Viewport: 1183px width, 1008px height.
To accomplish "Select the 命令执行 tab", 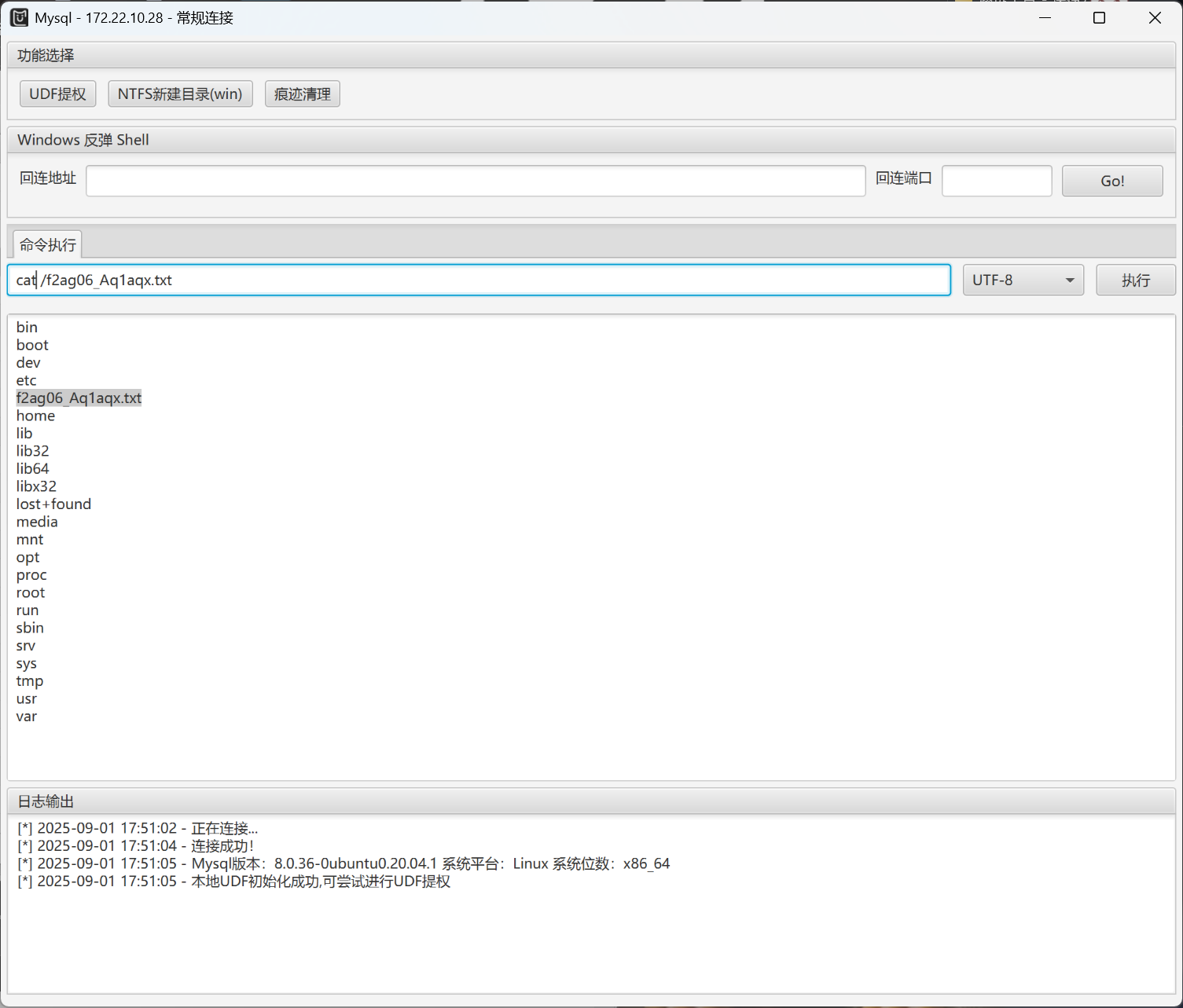I will [x=48, y=245].
